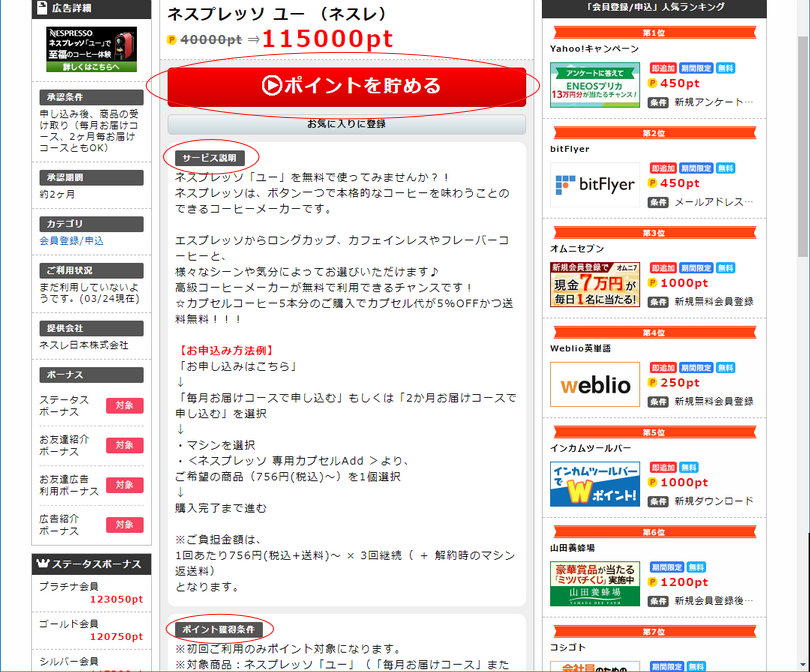This screenshot has height=672, width=810.
Task: Click the 対象 badge for お友達広告利用ボーナス
Action: pos(124,485)
